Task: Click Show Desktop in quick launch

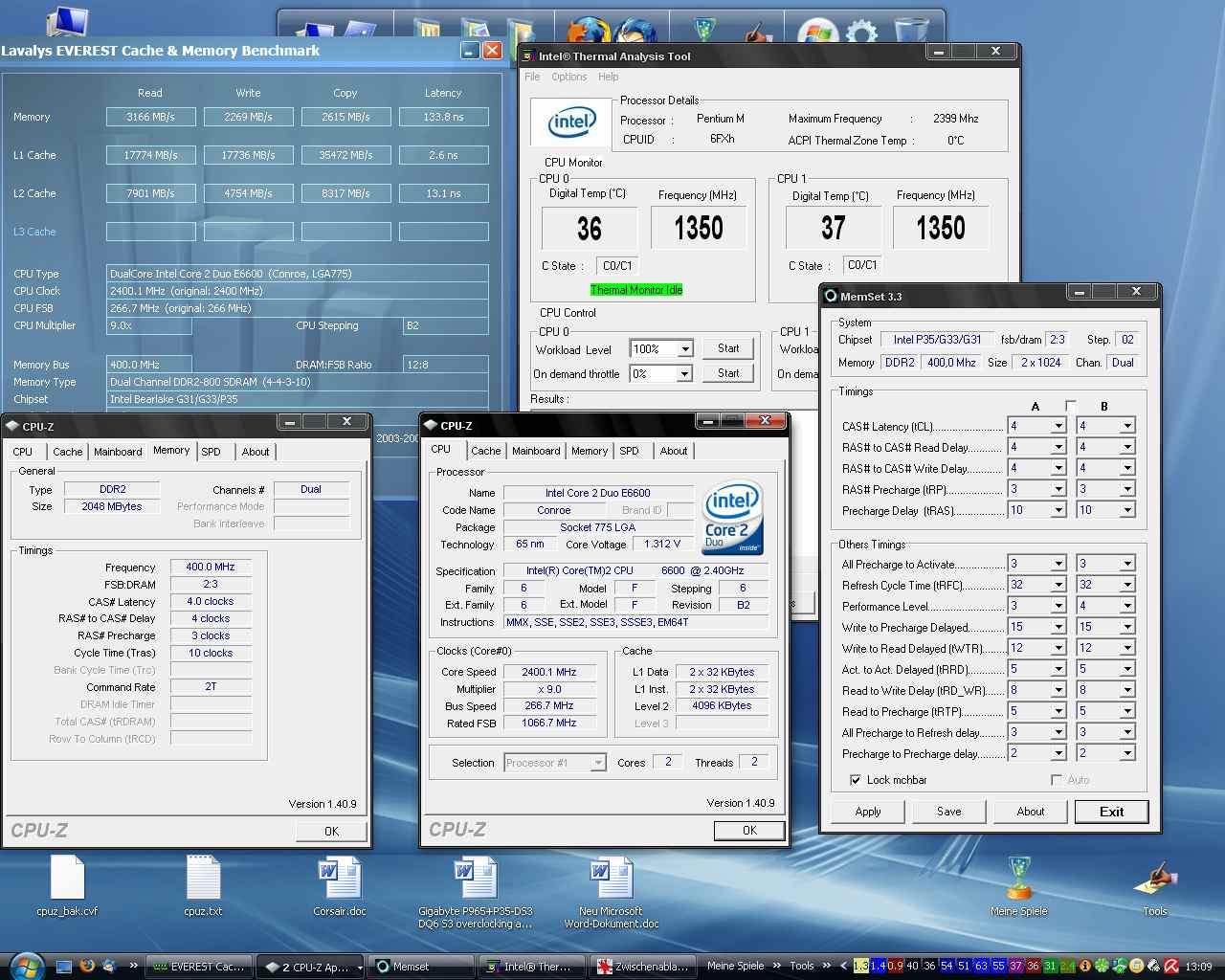Action: (x=64, y=967)
